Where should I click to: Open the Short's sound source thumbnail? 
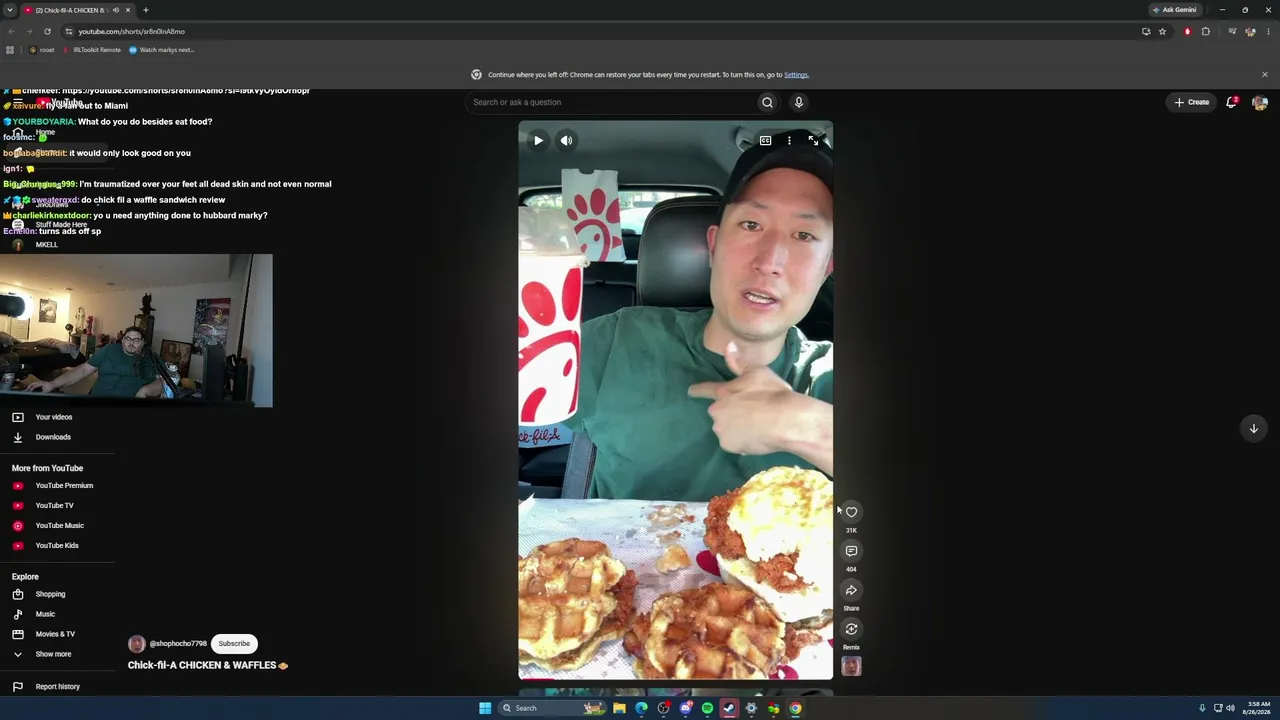[851, 666]
